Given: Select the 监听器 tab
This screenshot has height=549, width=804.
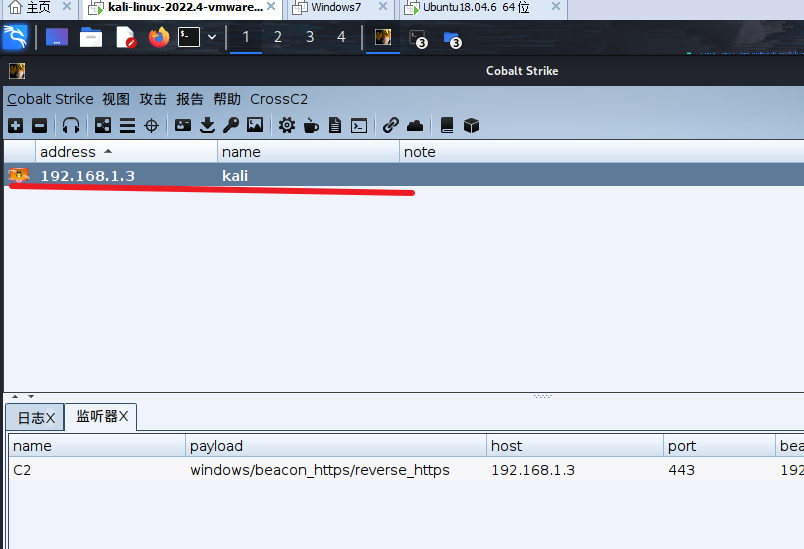Looking at the screenshot, I should [101, 416].
